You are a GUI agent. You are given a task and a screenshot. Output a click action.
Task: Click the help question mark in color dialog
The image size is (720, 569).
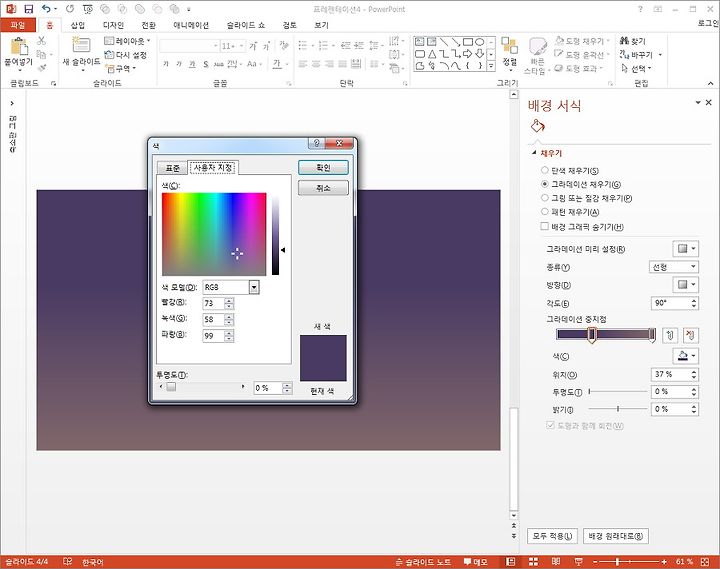[x=316, y=143]
